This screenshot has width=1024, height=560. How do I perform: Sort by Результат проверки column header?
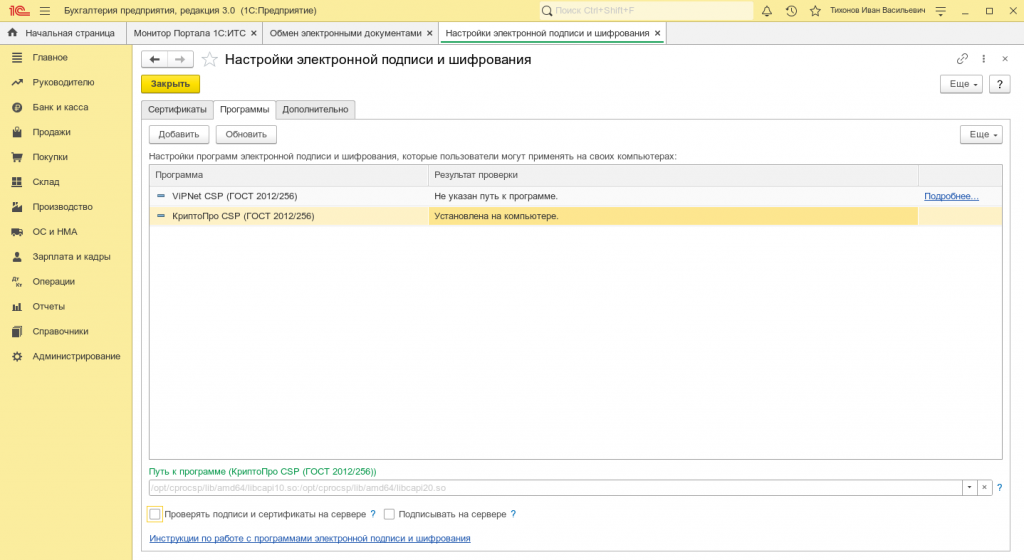click(673, 175)
